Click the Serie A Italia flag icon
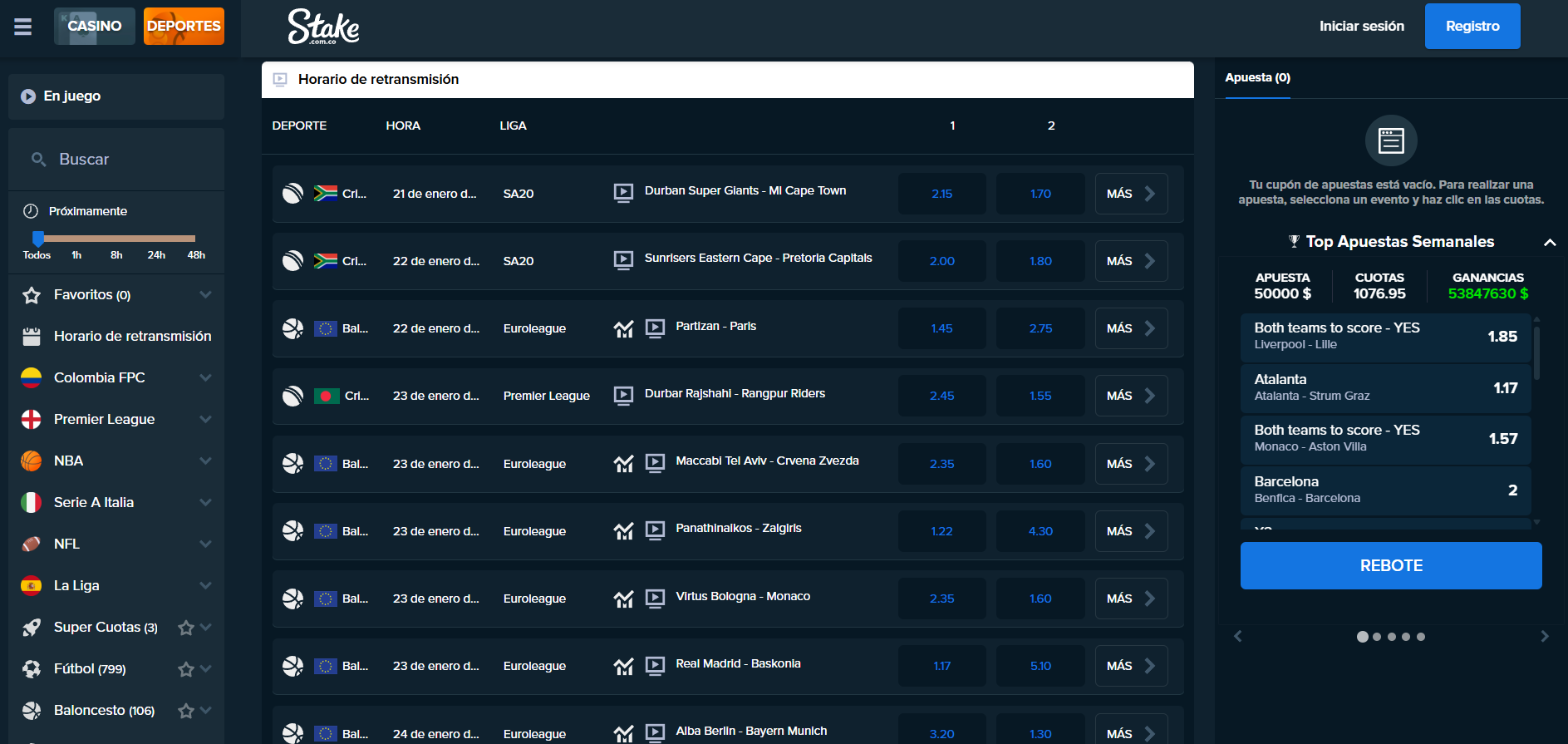Viewport: 1568px width, 744px height. pos(31,502)
